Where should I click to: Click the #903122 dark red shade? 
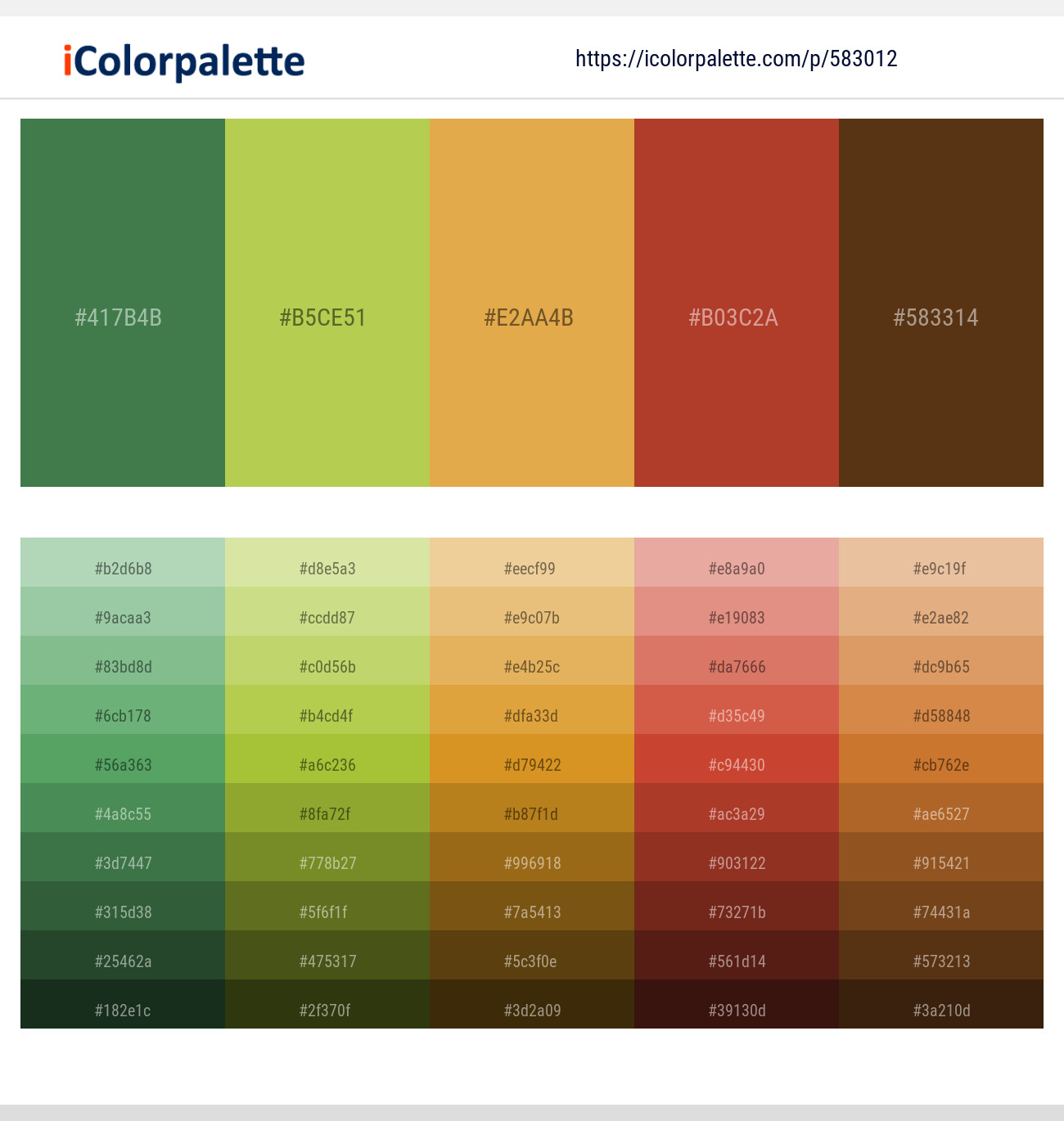click(736, 863)
